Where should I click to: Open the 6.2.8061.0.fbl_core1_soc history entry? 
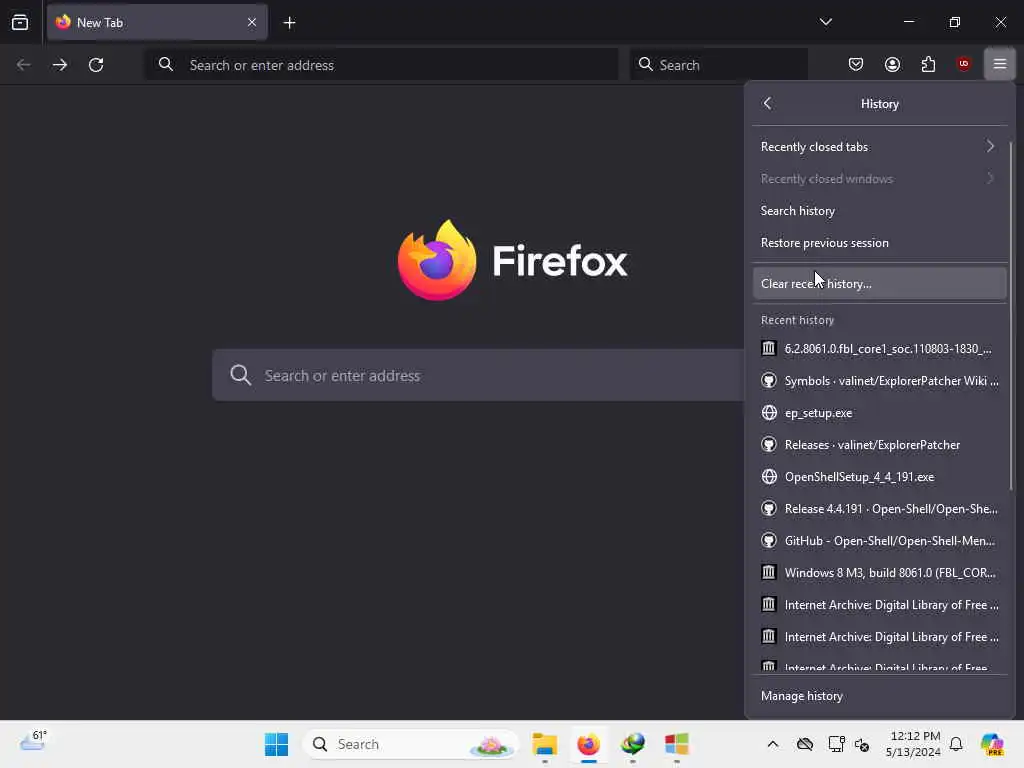879,349
